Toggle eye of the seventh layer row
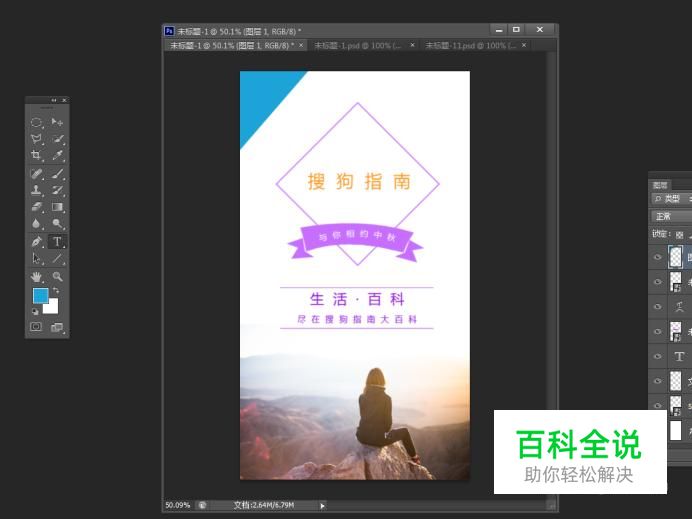Screen dimensions: 692x519 click(658, 405)
